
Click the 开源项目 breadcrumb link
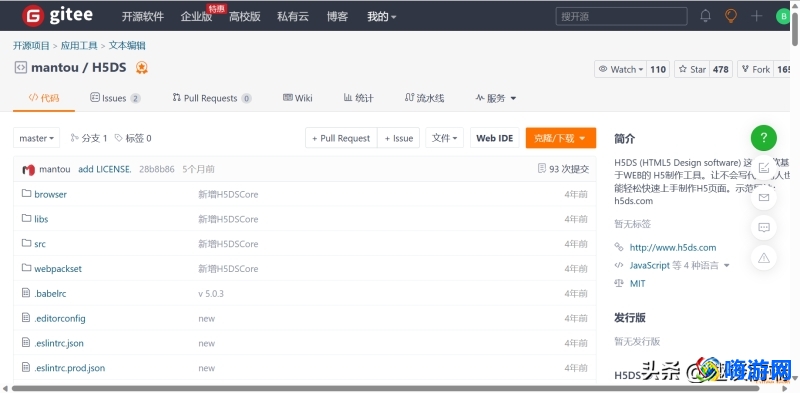pyautogui.click(x=31, y=45)
